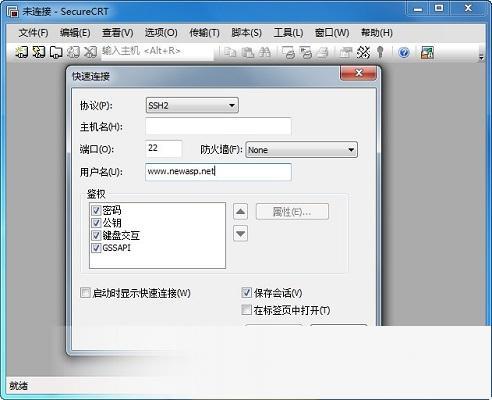
Task: Expand the 防火墙 None dropdown
Action: [x=301, y=150]
